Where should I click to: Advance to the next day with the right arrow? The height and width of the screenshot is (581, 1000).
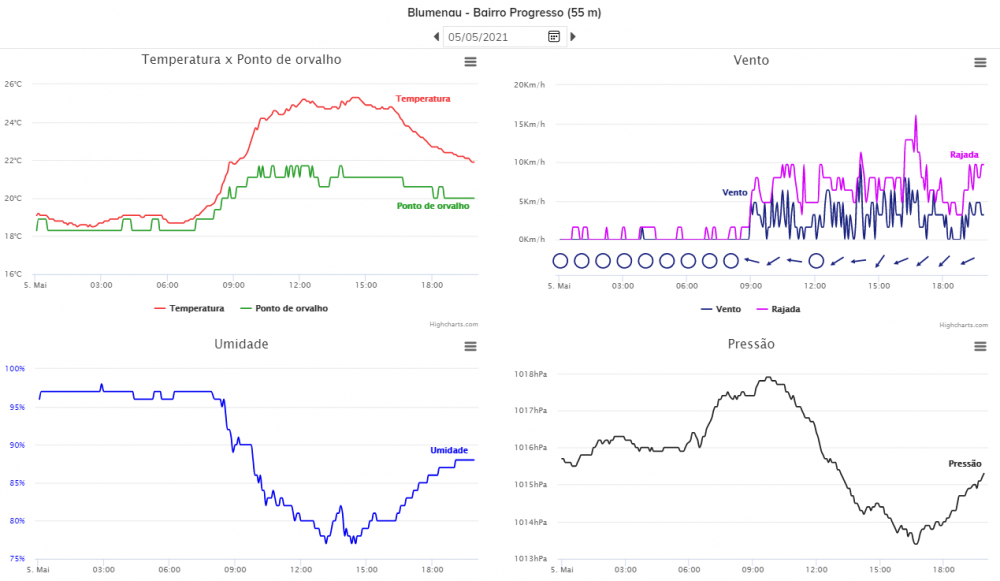[x=573, y=37]
